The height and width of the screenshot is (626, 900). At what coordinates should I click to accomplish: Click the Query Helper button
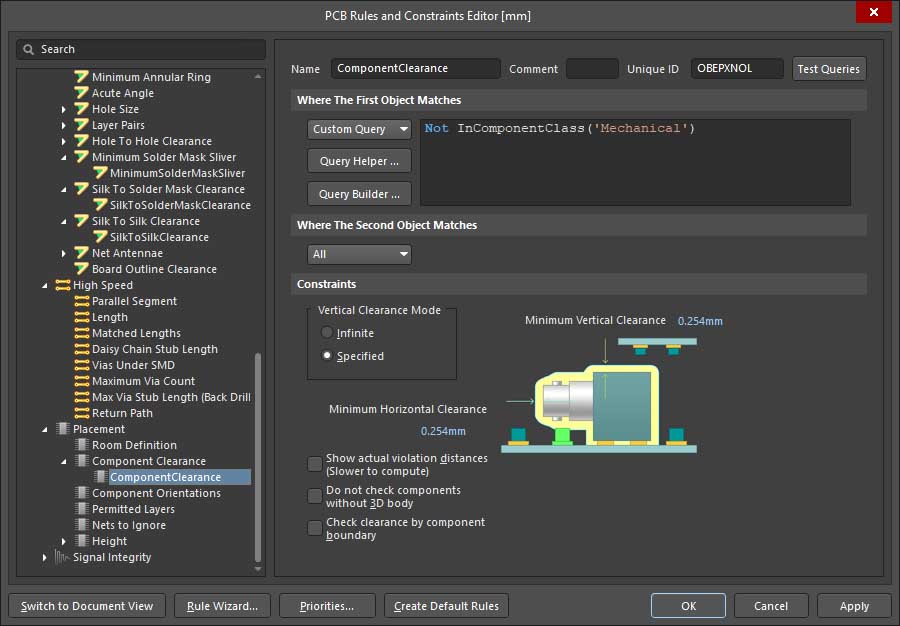(x=359, y=161)
